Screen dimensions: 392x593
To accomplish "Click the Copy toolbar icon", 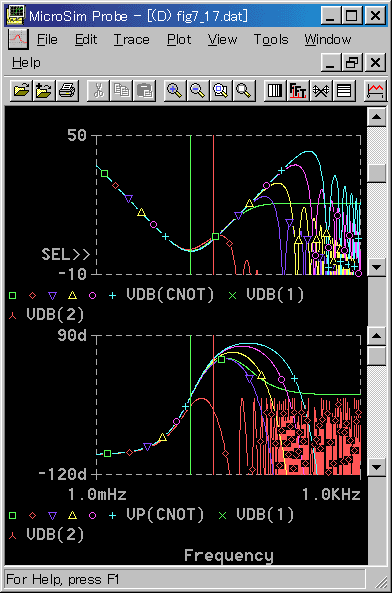I will (x=121, y=91).
